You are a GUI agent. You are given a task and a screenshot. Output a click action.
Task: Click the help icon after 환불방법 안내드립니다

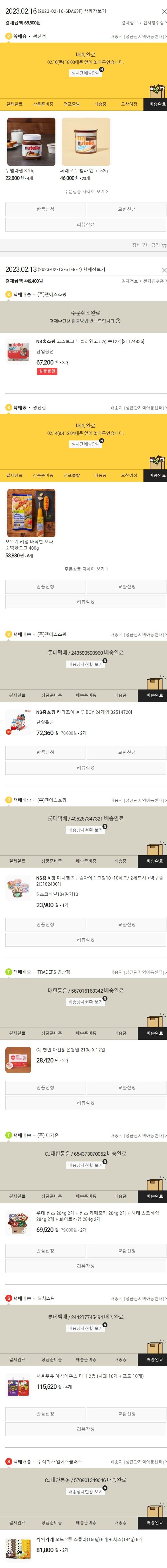click(118, 321)
